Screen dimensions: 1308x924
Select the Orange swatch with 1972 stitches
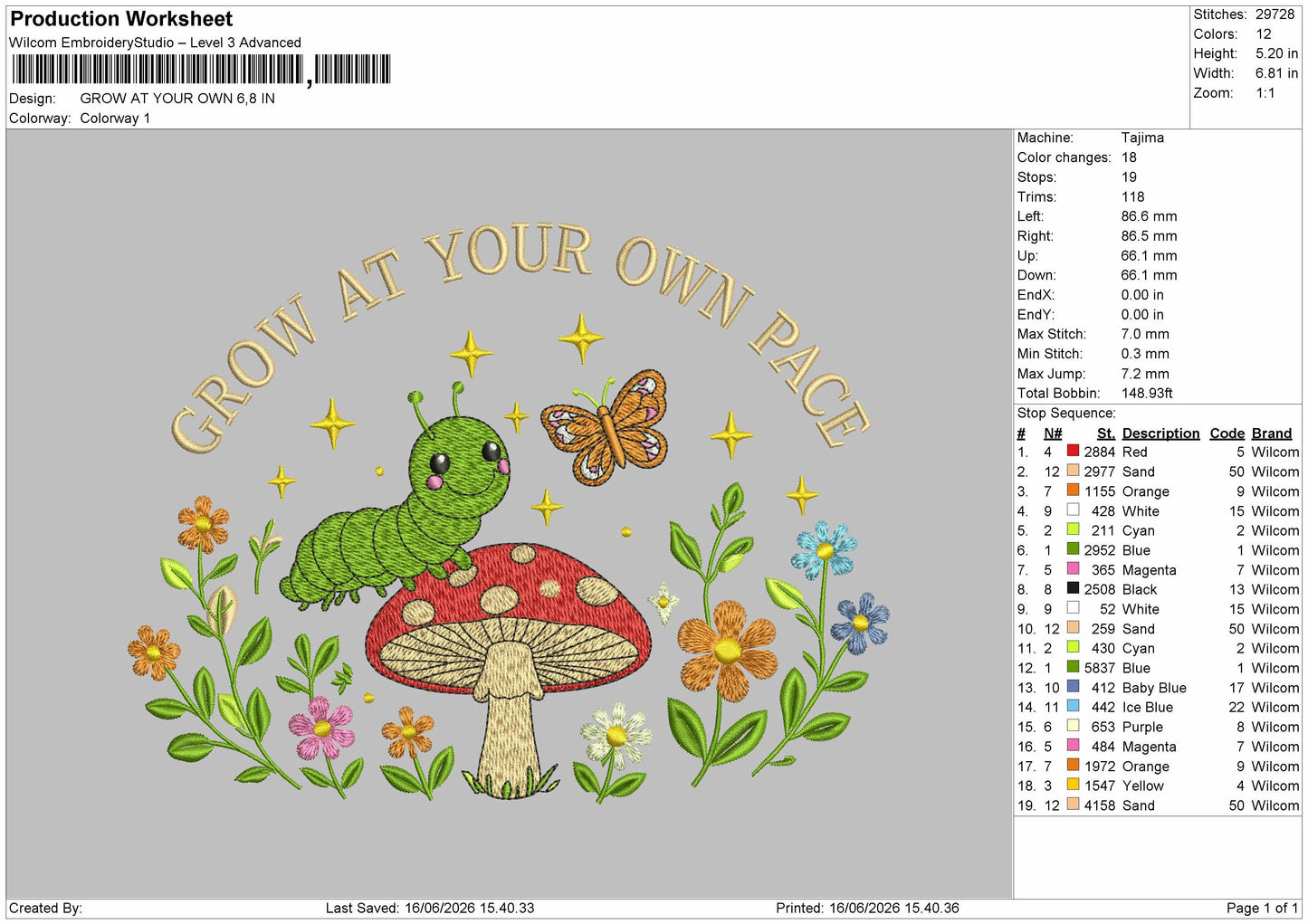tap(1073, 765)
